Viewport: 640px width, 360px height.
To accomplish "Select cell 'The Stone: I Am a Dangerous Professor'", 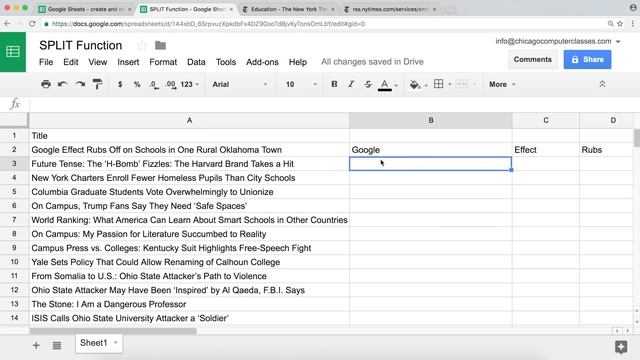I will point(189,304).
